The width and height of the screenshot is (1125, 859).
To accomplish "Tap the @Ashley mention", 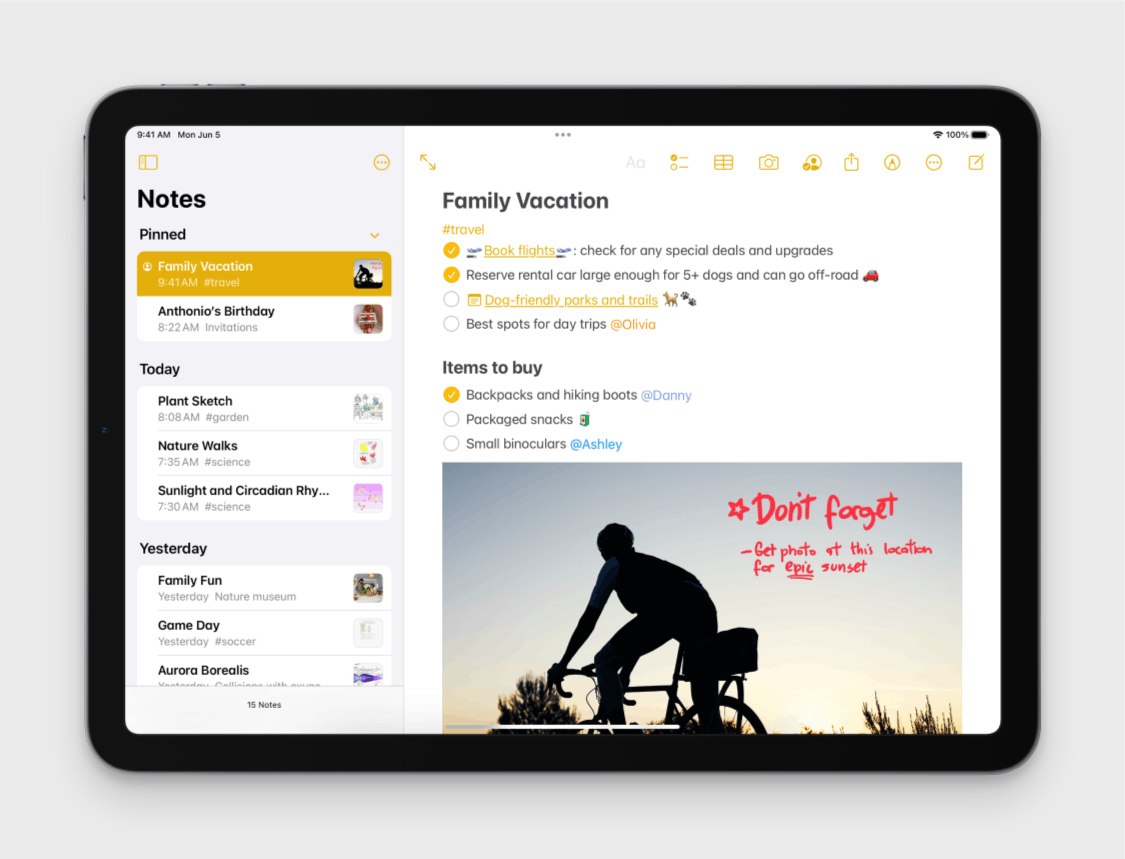I will (596, 444).
